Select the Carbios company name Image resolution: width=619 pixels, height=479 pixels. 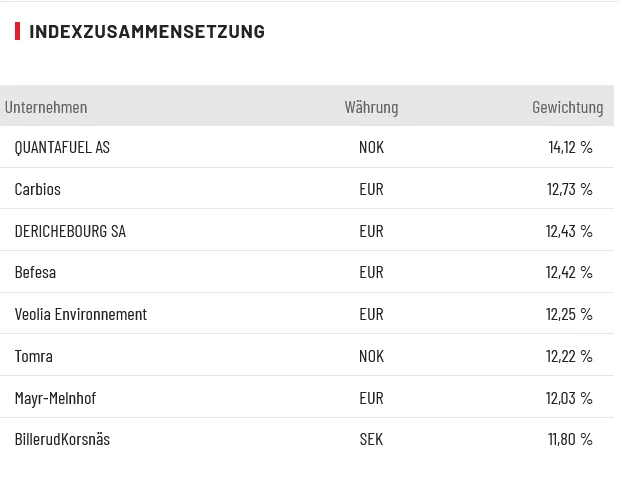tap(38, 189)
